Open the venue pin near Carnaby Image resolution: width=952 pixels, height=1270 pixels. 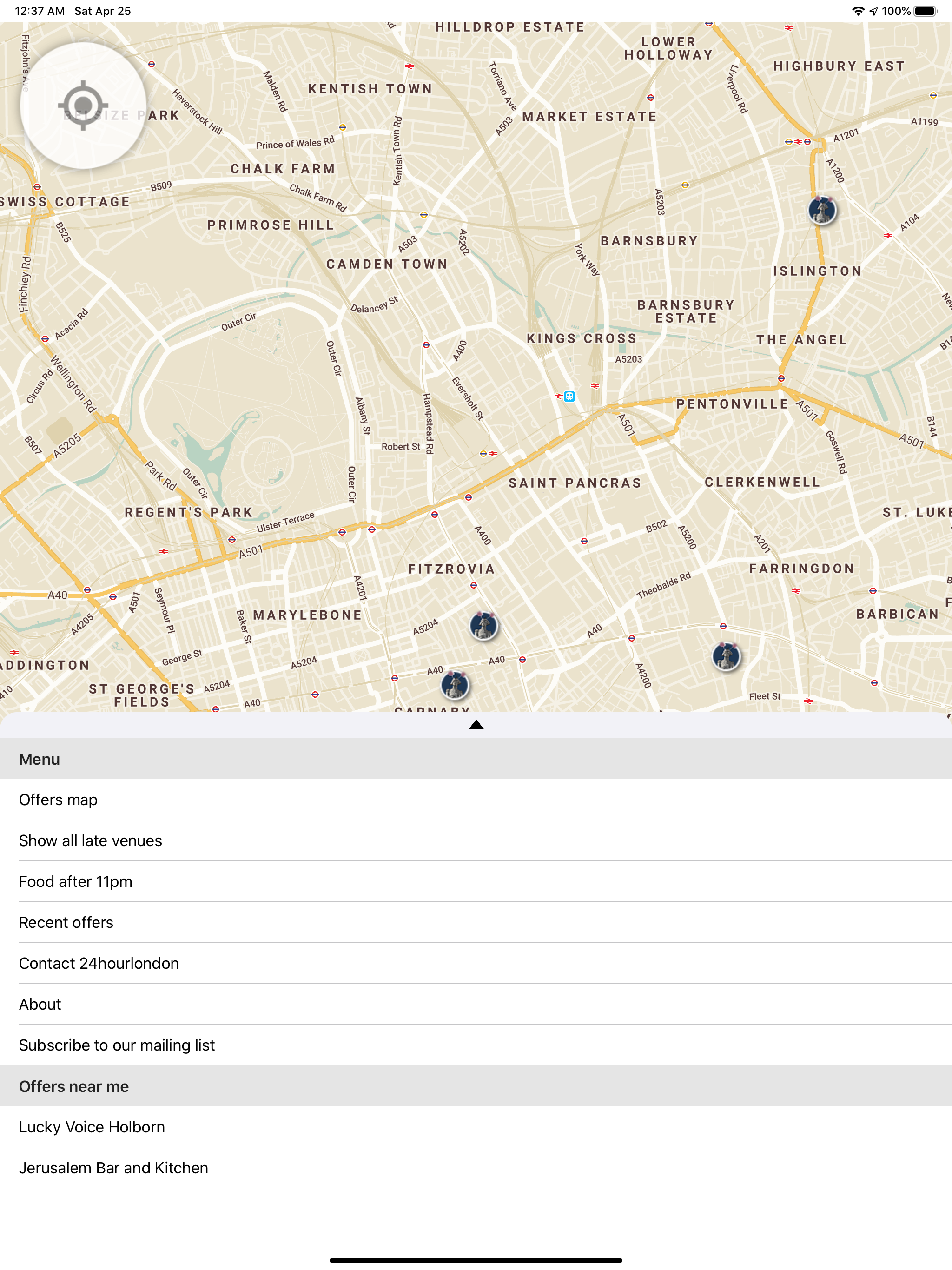pos(455,685)
